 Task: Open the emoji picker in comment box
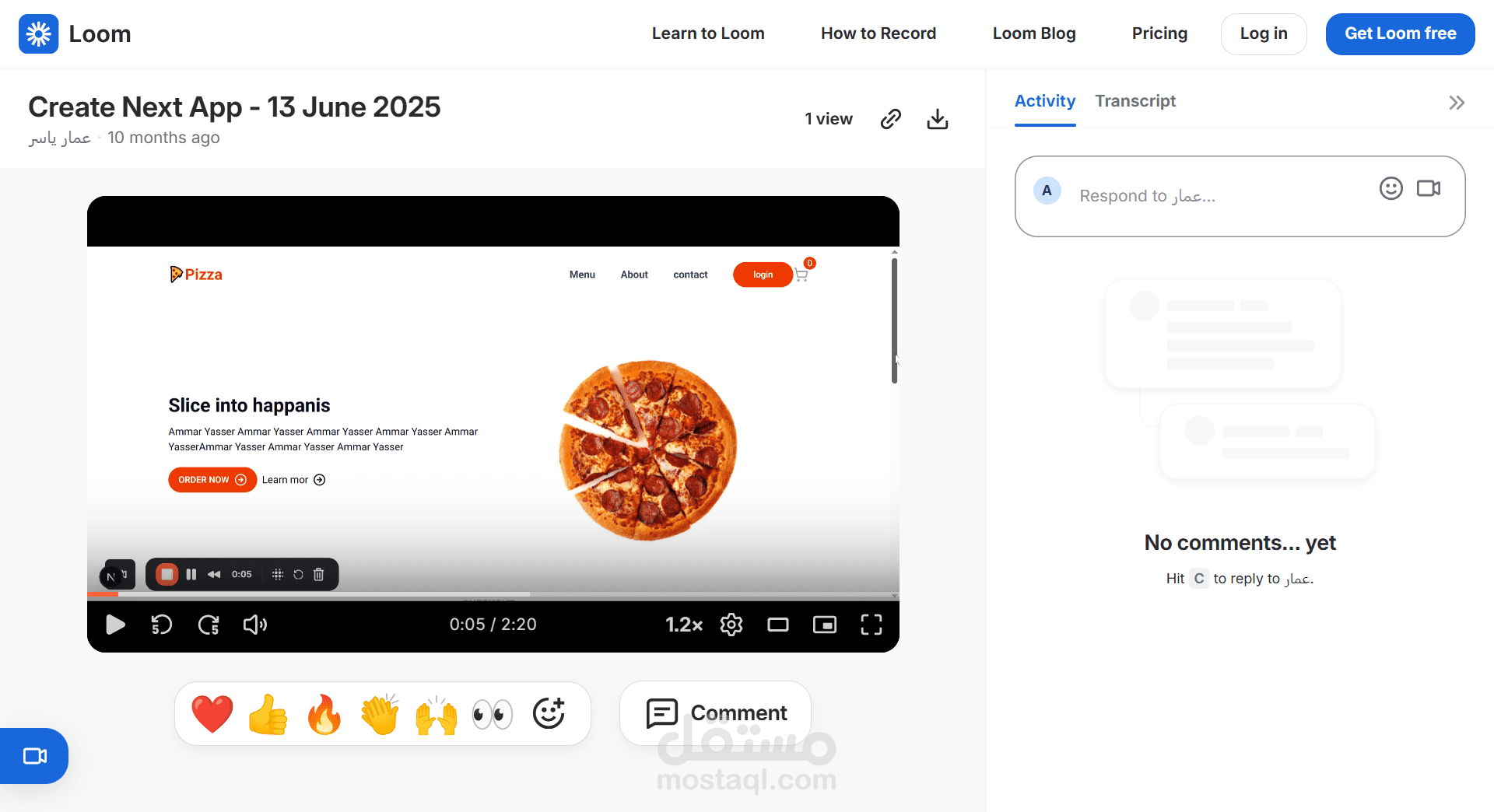pos(1391,188)
